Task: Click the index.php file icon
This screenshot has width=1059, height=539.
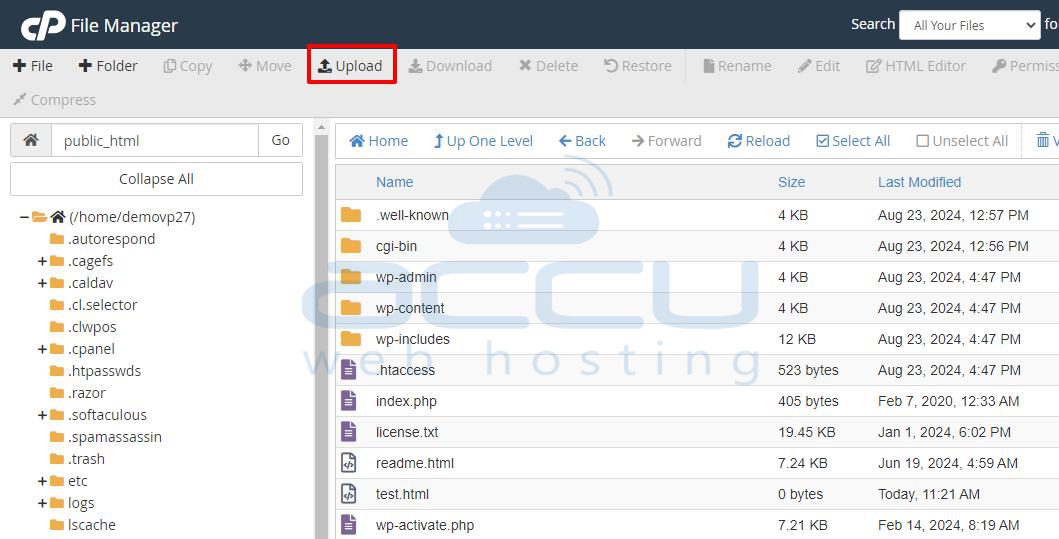Action: [348, 401]
